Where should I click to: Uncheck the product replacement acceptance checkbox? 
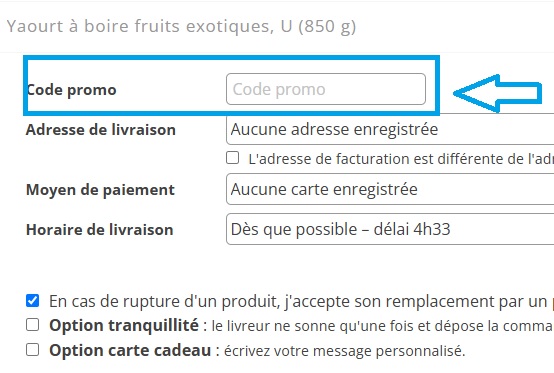tap(33, 301)
